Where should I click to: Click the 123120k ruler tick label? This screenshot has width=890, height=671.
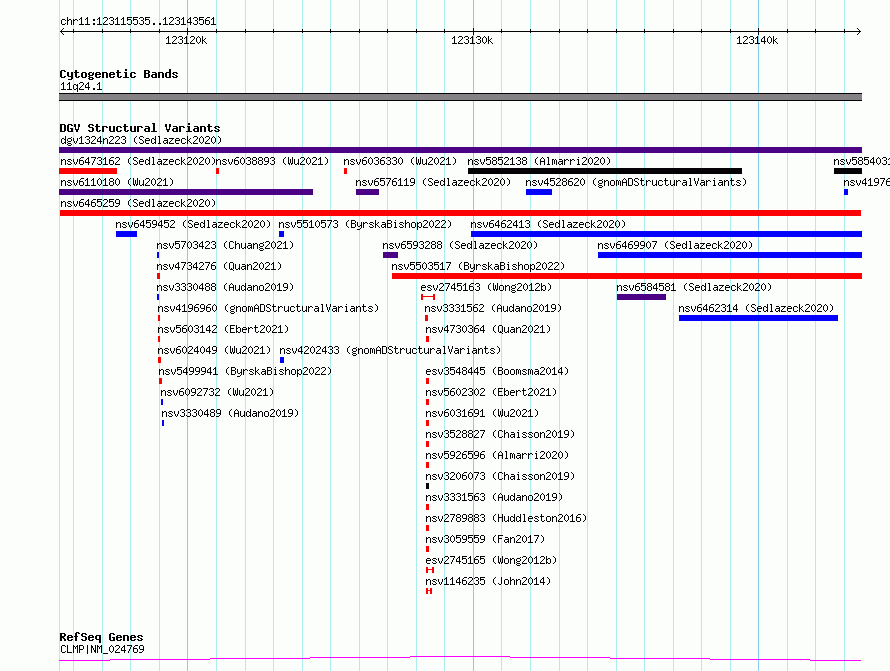click(x=186, y=40)
